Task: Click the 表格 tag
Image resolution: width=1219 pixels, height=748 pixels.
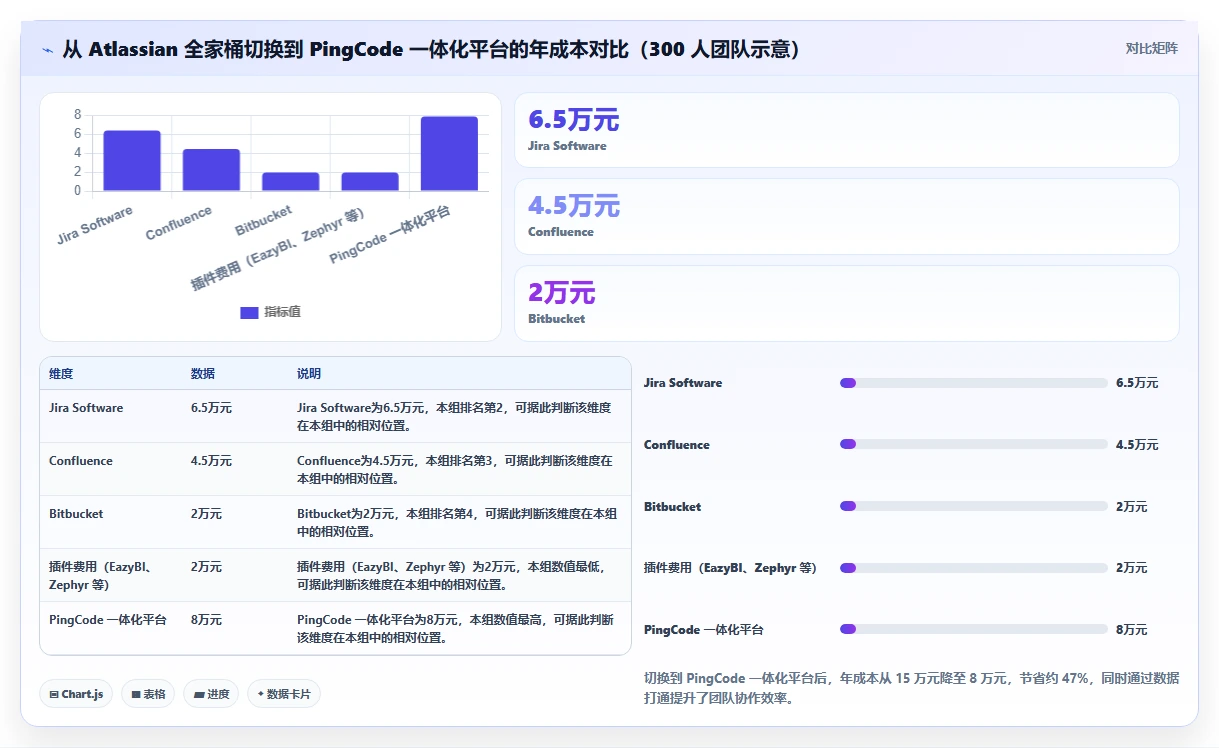Action: point(148,694)
